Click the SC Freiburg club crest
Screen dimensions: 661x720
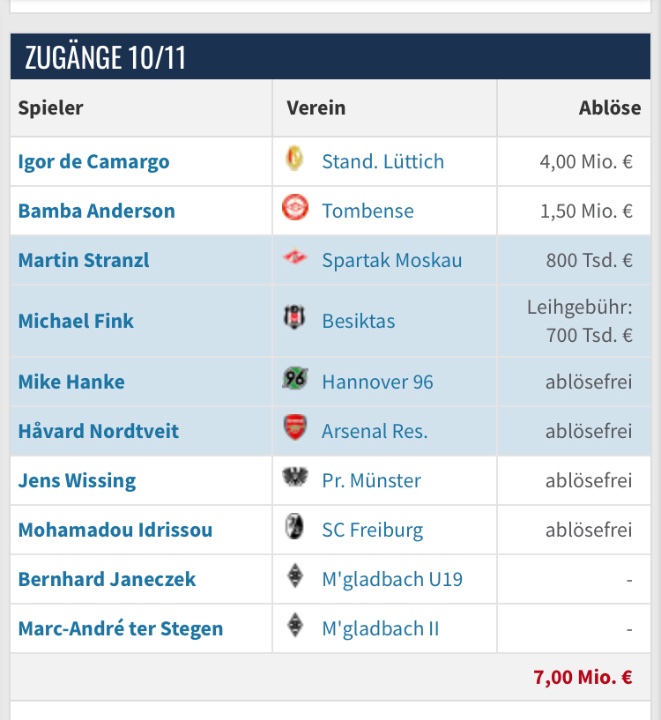294,529
